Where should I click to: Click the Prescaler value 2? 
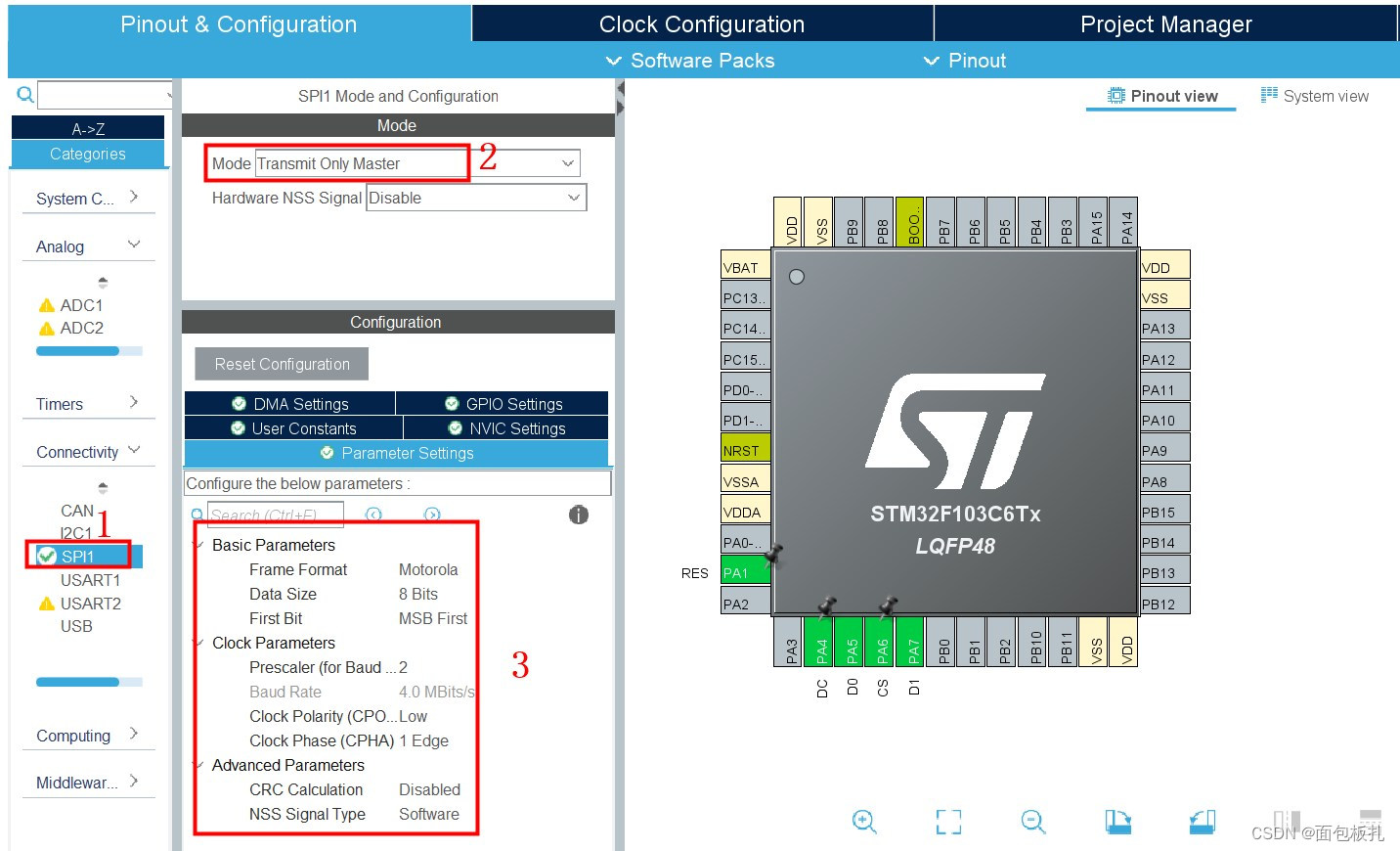[403, 667]
